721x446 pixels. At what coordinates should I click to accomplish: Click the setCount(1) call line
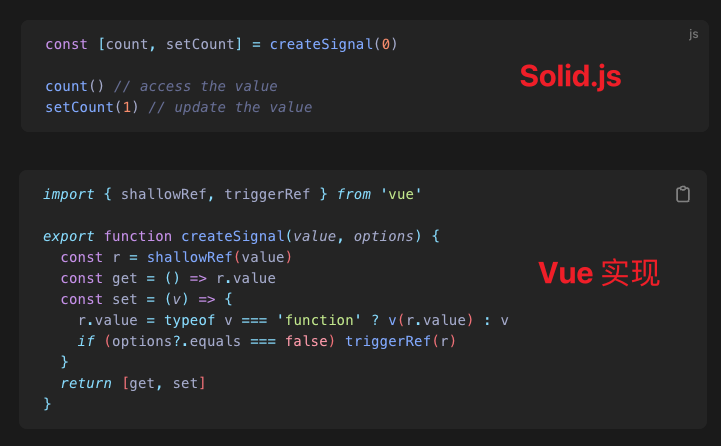pos(178,107)
